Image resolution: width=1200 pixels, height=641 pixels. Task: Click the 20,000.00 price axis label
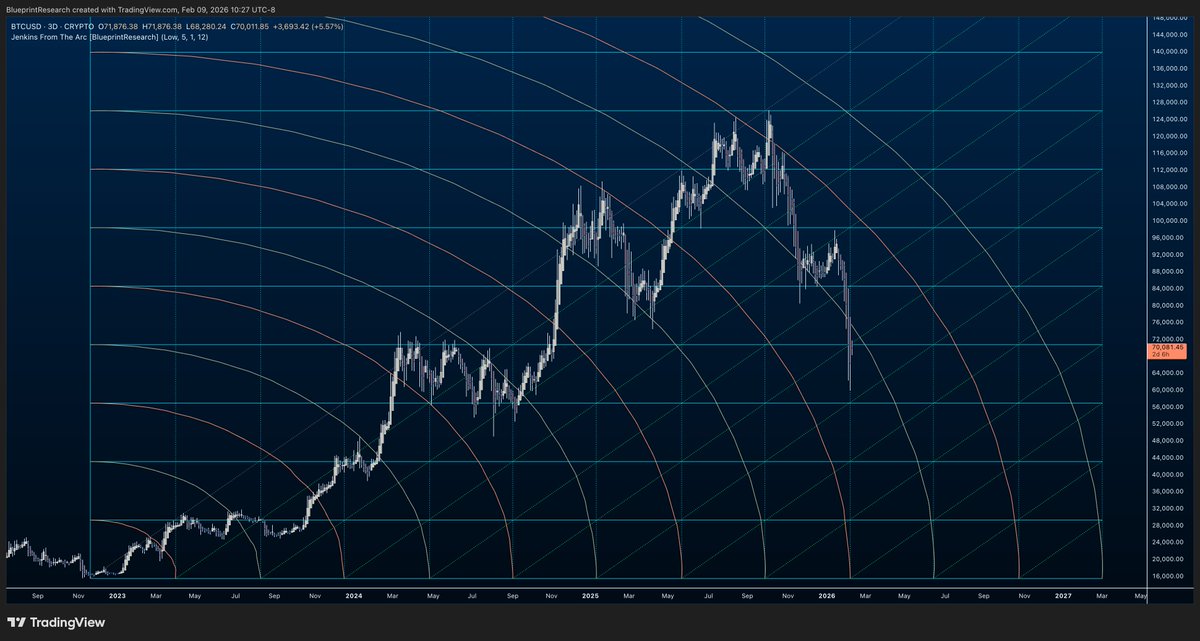(x=1167, y=559)
